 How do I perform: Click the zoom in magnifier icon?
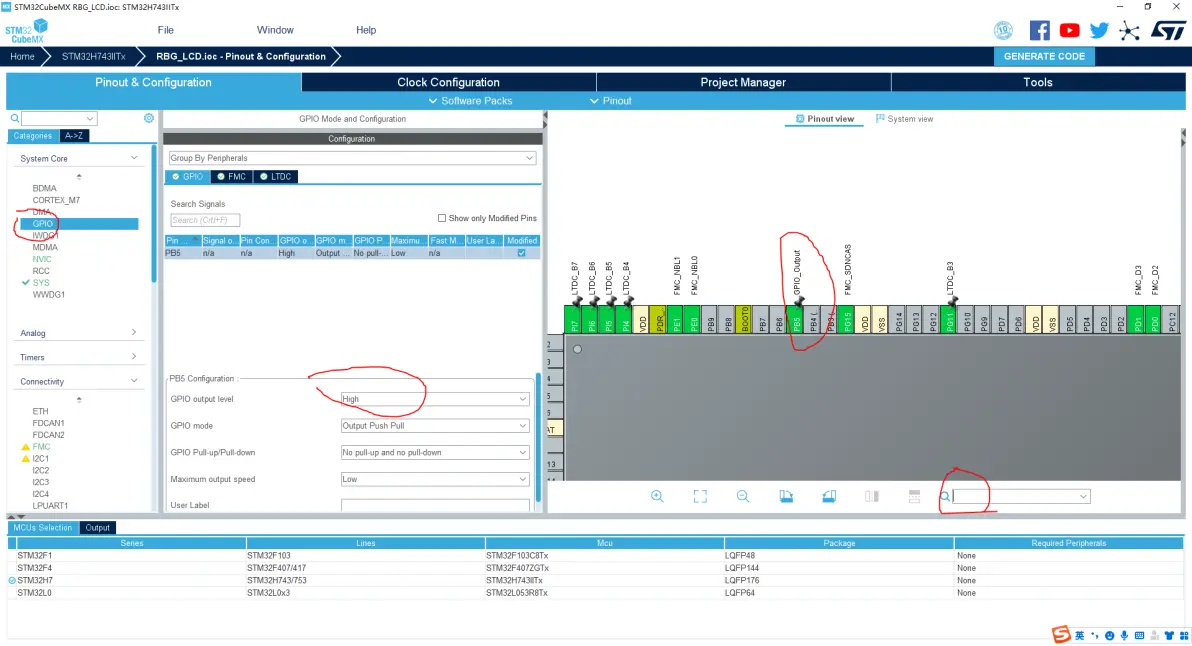[x=658, y=496]
